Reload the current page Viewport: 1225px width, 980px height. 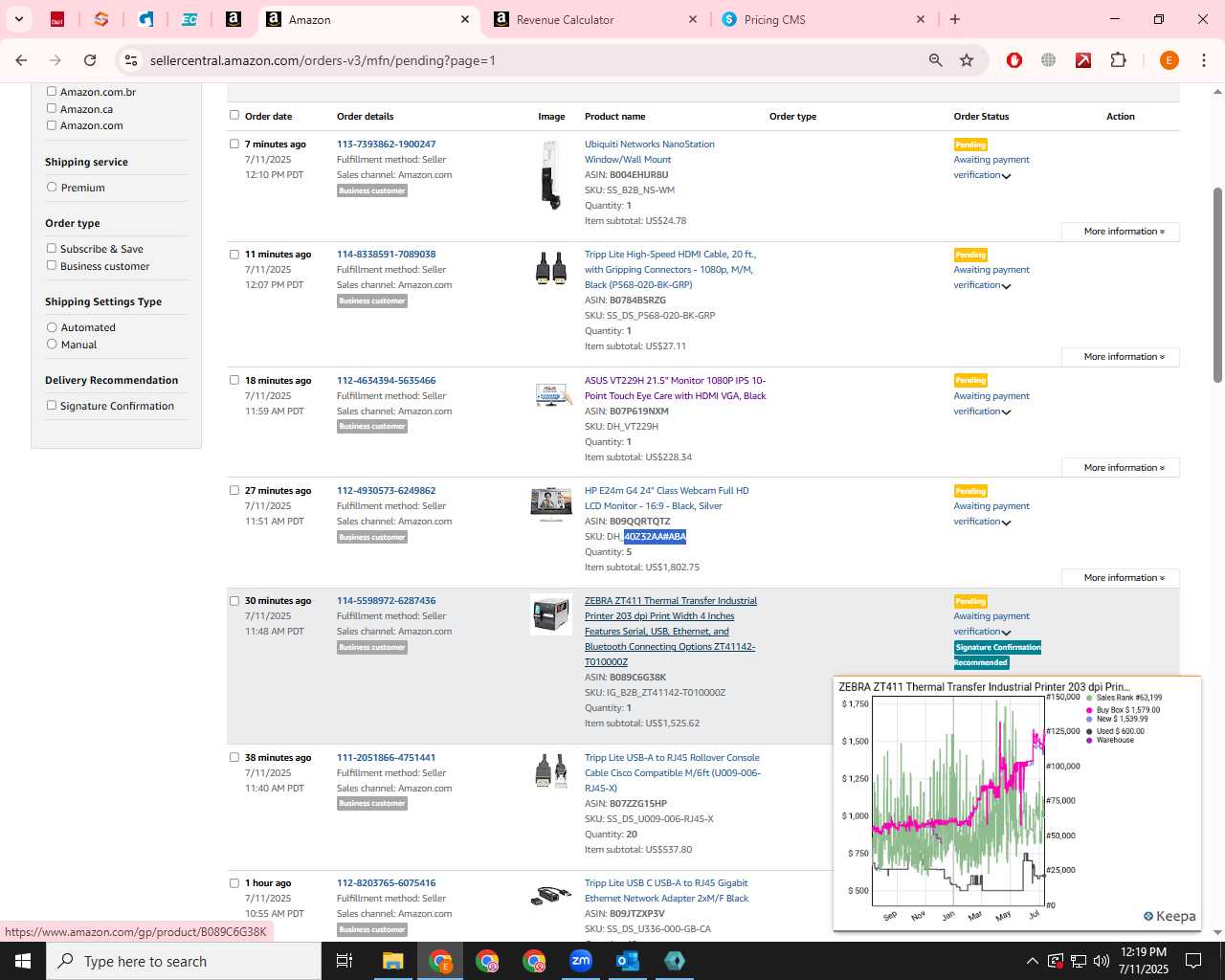[x=90, y=60]
